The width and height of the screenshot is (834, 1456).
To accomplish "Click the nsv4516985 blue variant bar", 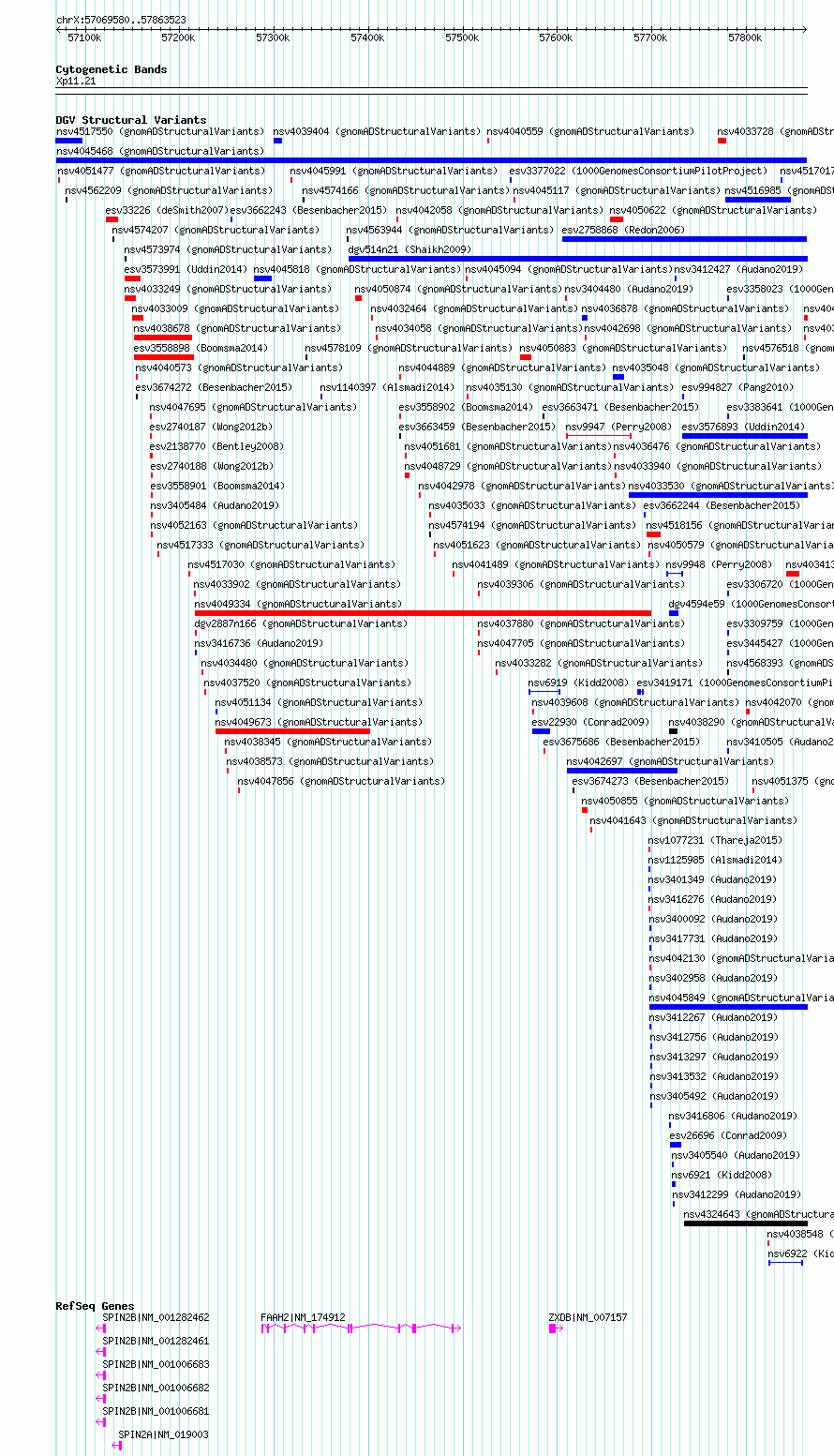I will coord(758,200).
